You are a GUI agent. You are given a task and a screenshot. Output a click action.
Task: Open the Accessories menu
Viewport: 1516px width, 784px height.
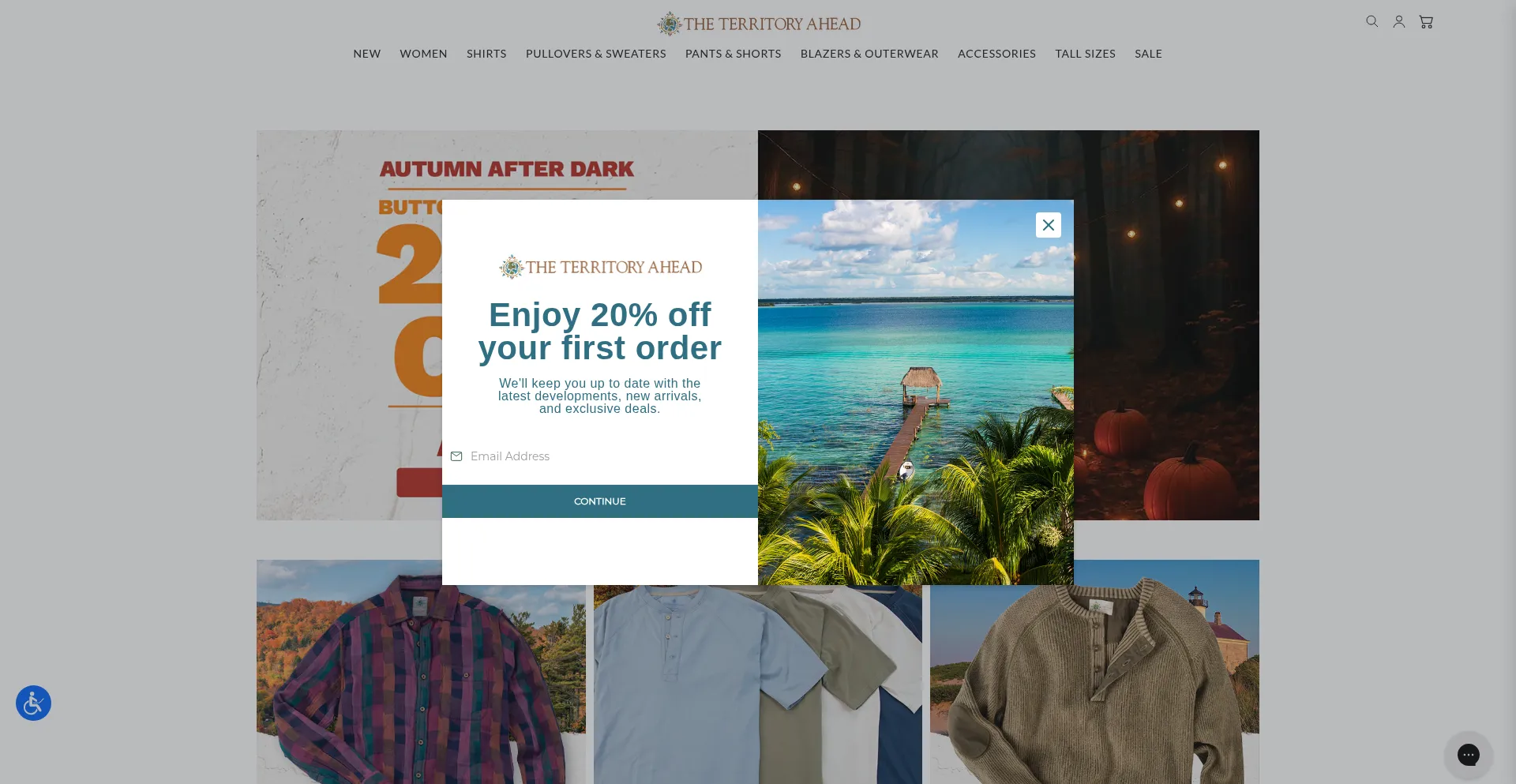996,54
